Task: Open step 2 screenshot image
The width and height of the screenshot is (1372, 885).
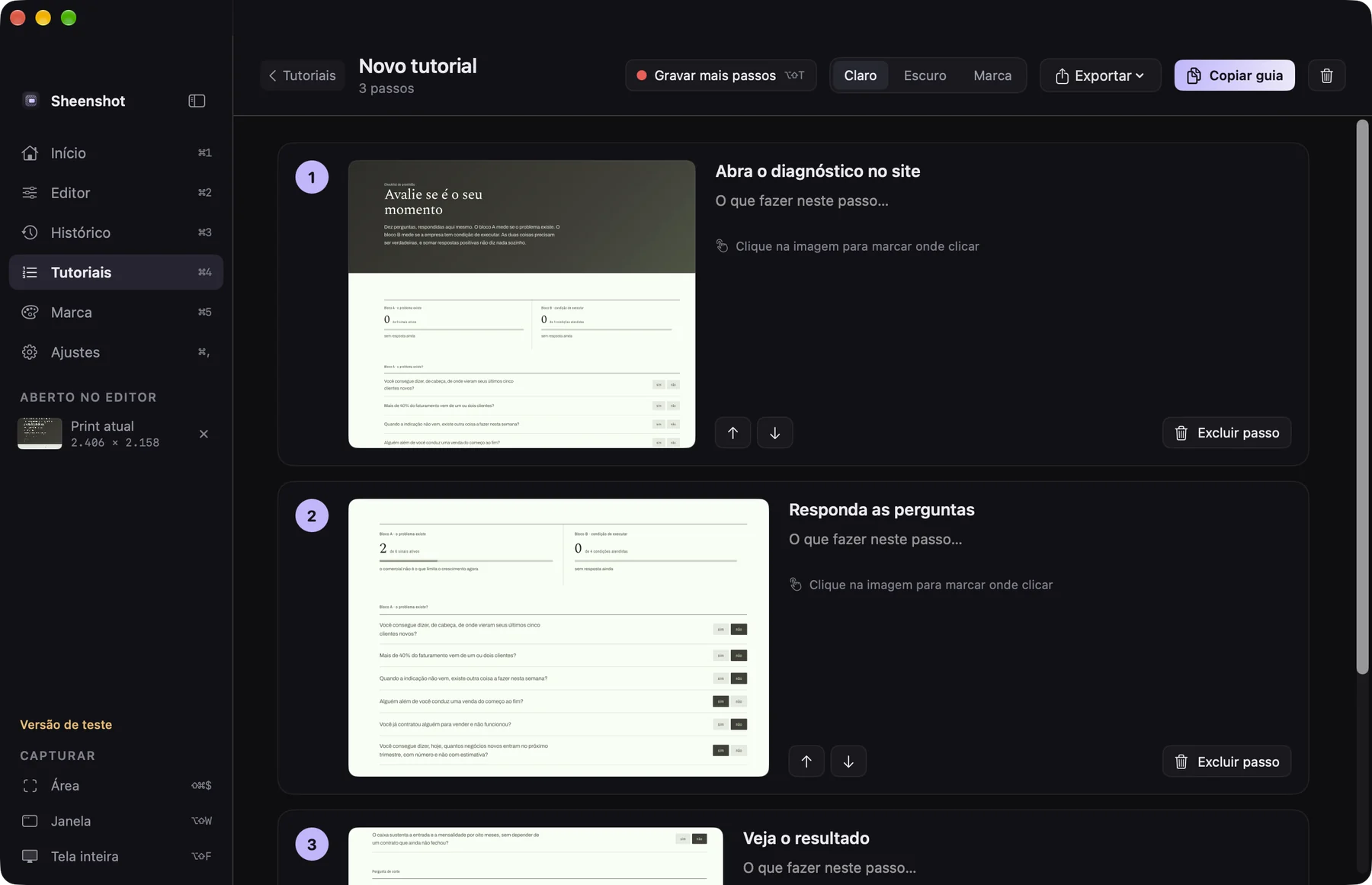Action: (x=559, y=638)
